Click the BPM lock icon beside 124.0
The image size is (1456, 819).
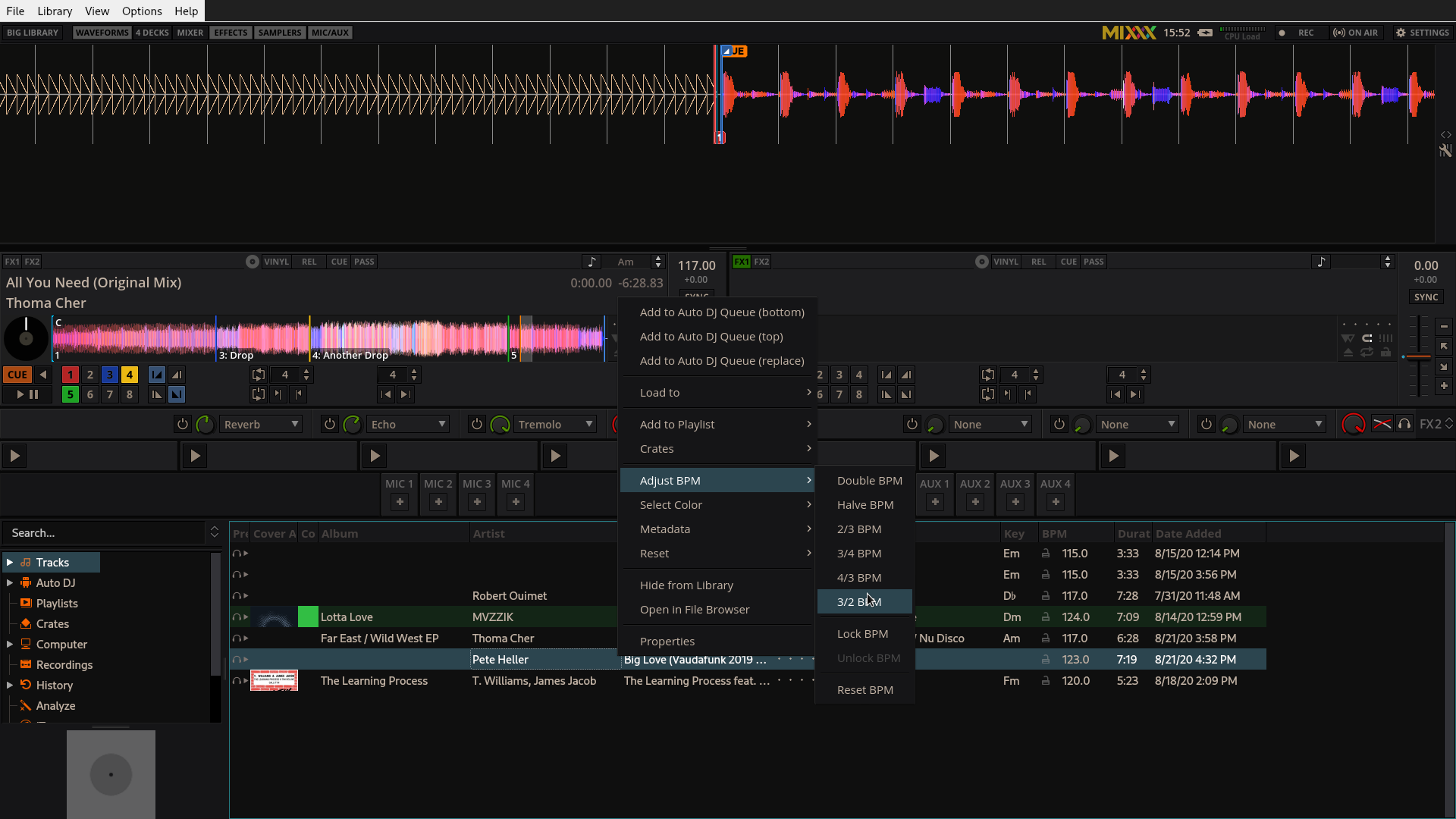pyautogui.click(x=1046, y=617)
